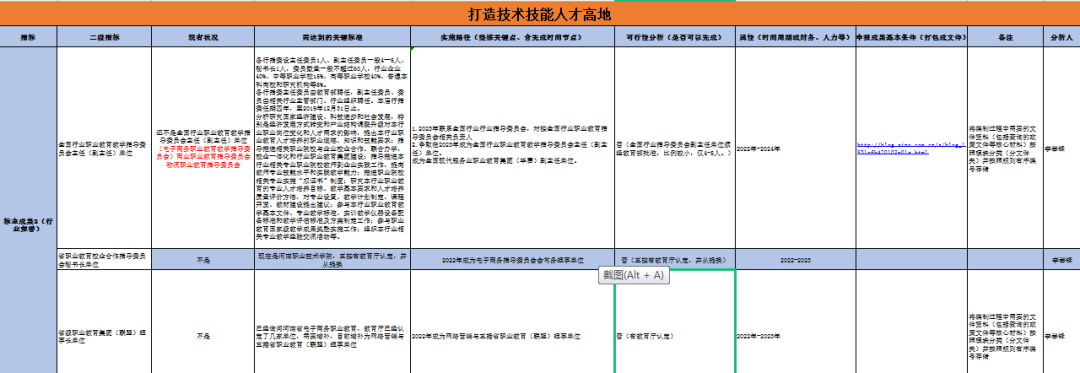Select the 2022年-2024年 period cell
1080x373 pixels.
point(796,148)
